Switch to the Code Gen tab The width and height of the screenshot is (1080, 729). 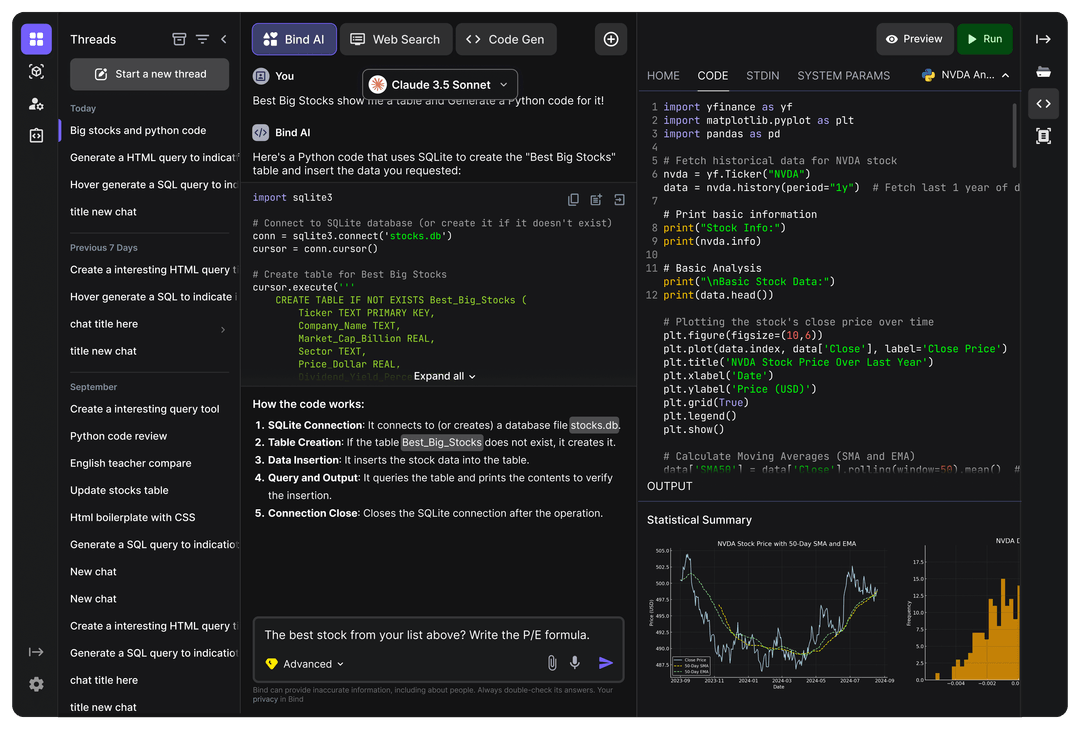coord(506,39)
